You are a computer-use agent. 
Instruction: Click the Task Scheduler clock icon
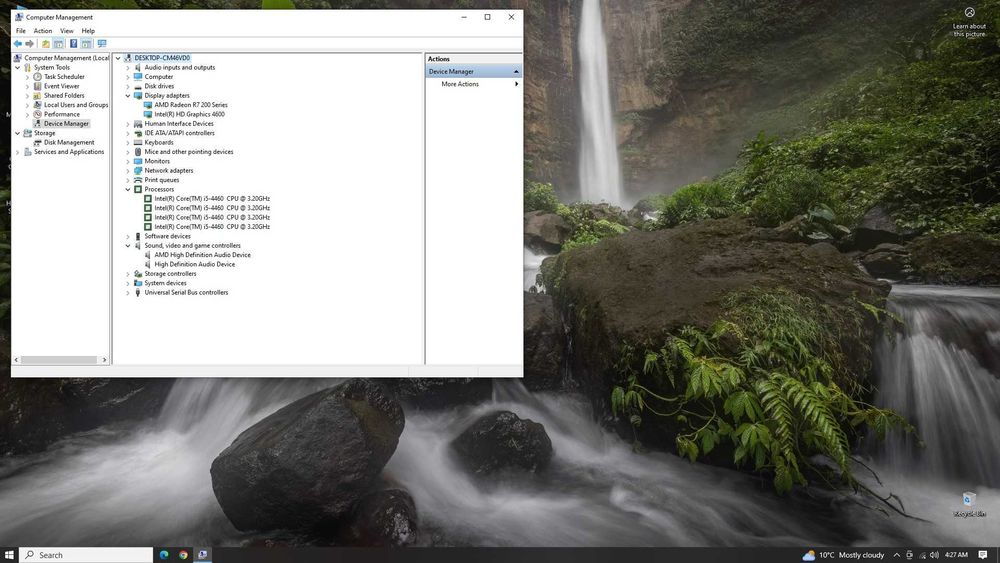point(38,77)
